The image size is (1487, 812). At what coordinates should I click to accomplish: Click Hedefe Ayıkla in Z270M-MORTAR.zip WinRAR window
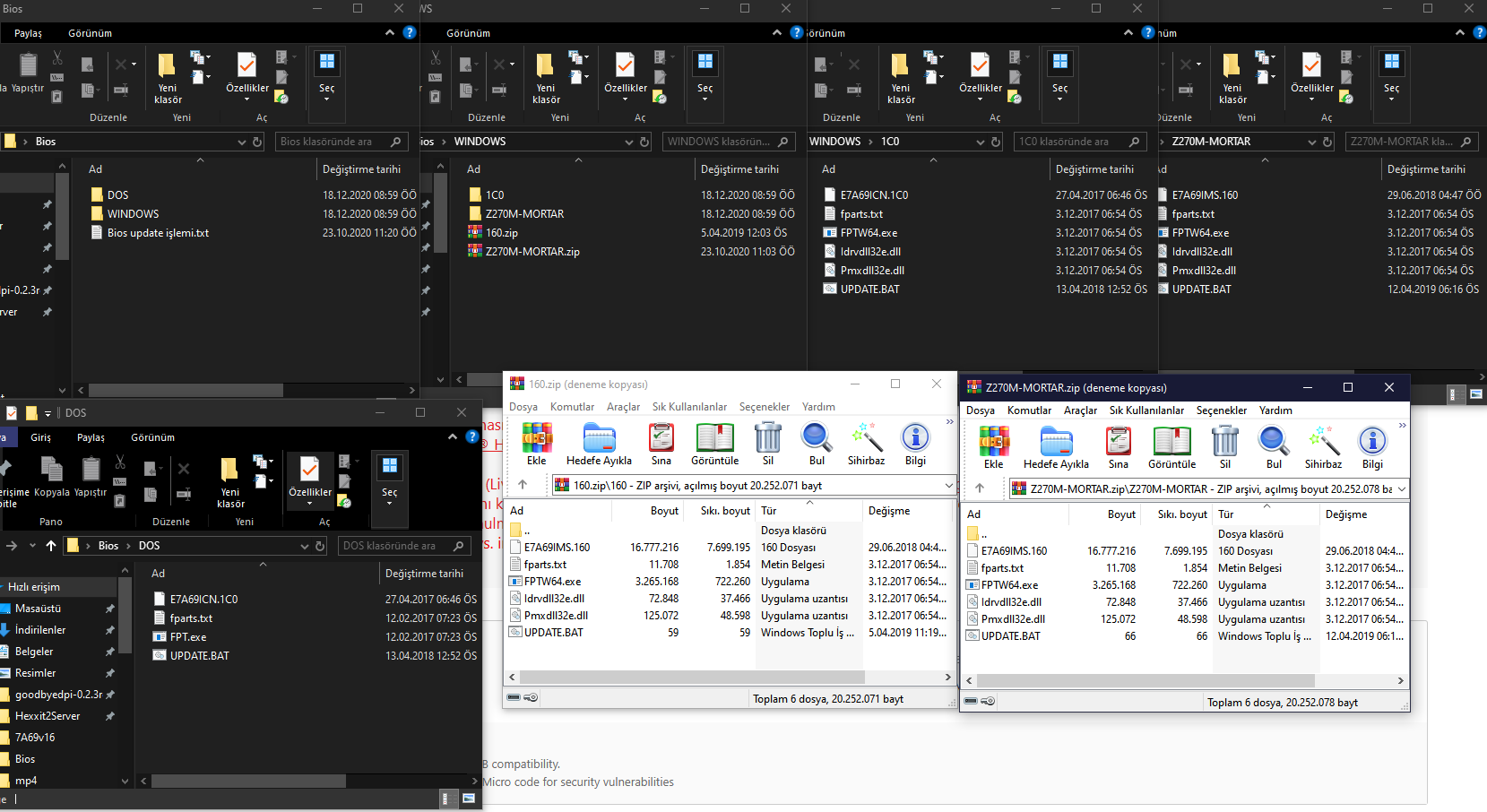(1056, 447)
